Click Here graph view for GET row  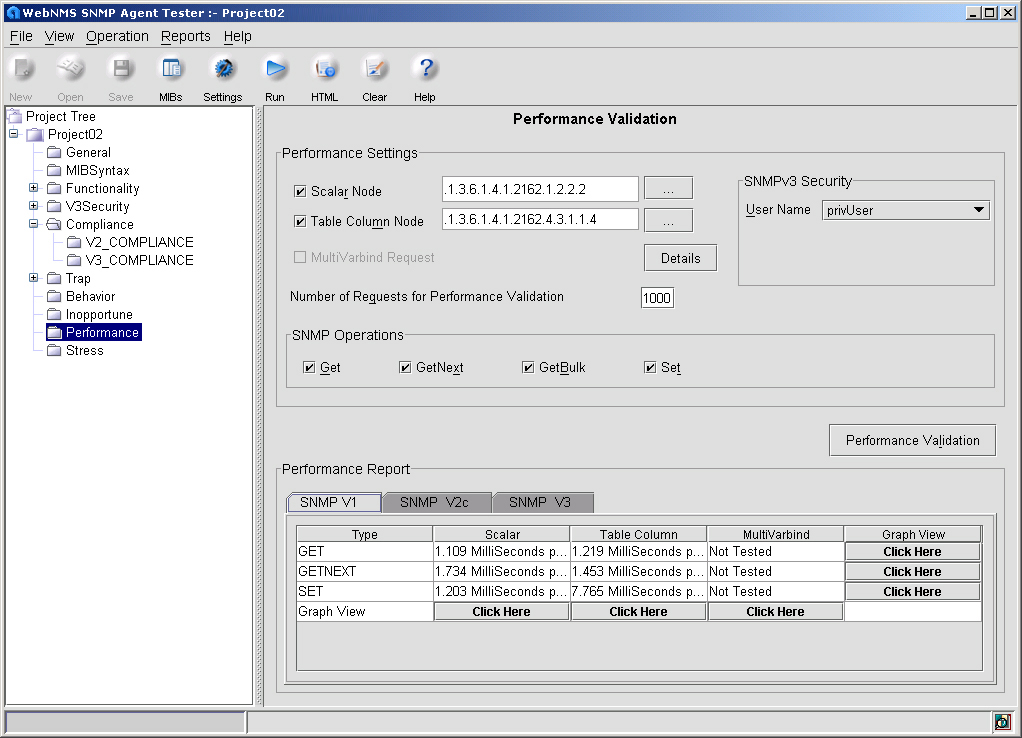(912, 552)
